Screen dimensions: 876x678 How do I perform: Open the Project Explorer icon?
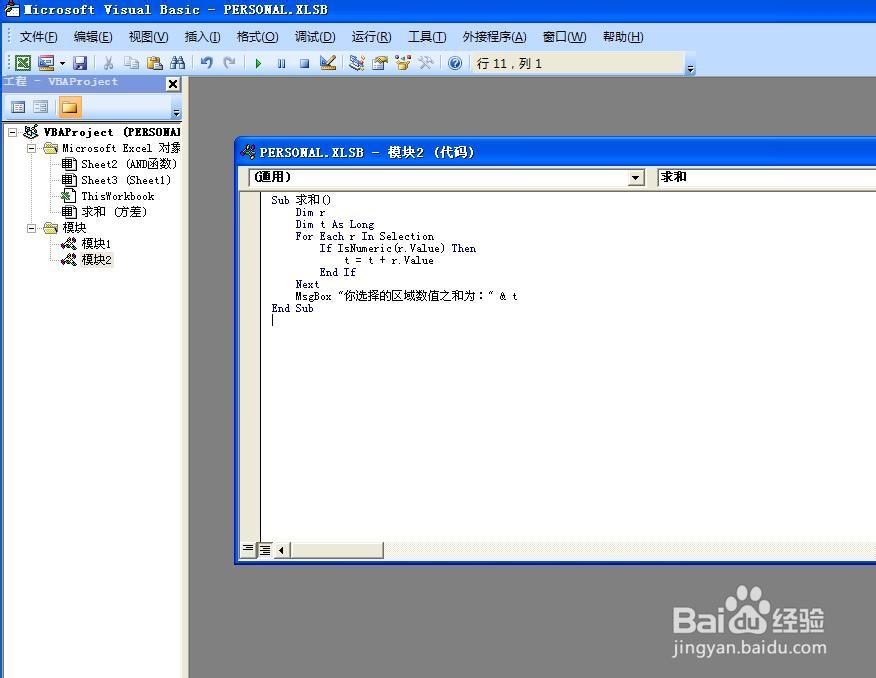356,63
